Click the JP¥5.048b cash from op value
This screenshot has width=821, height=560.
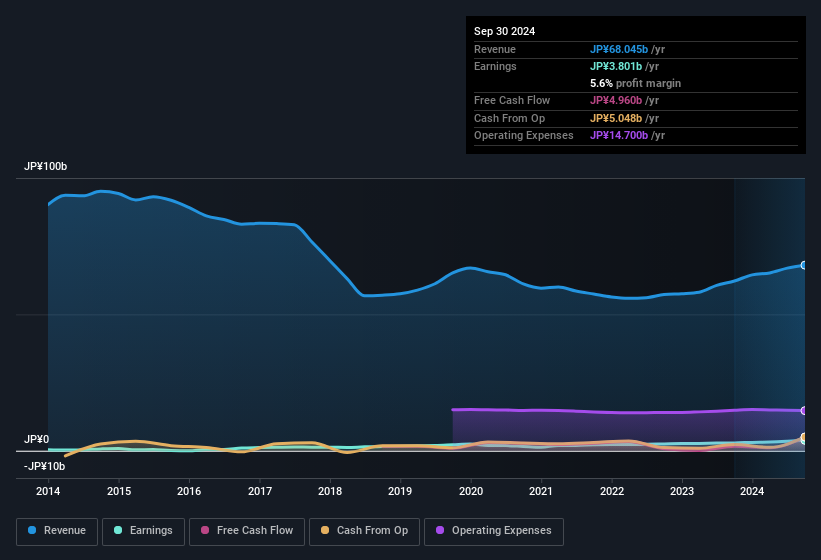616,118
